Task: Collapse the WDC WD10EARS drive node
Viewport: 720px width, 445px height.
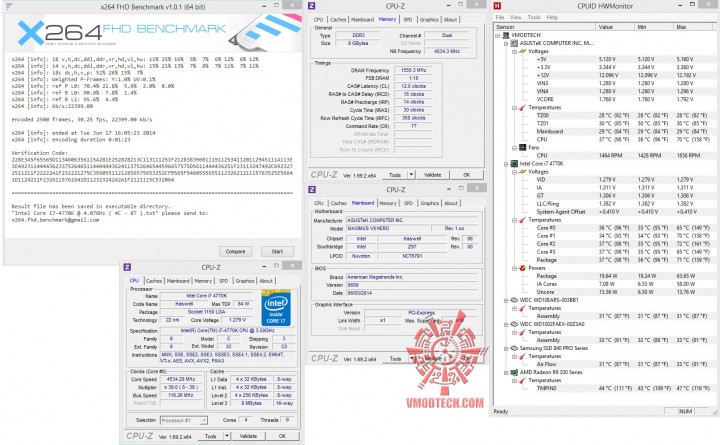Action: [x=506, y=300]
